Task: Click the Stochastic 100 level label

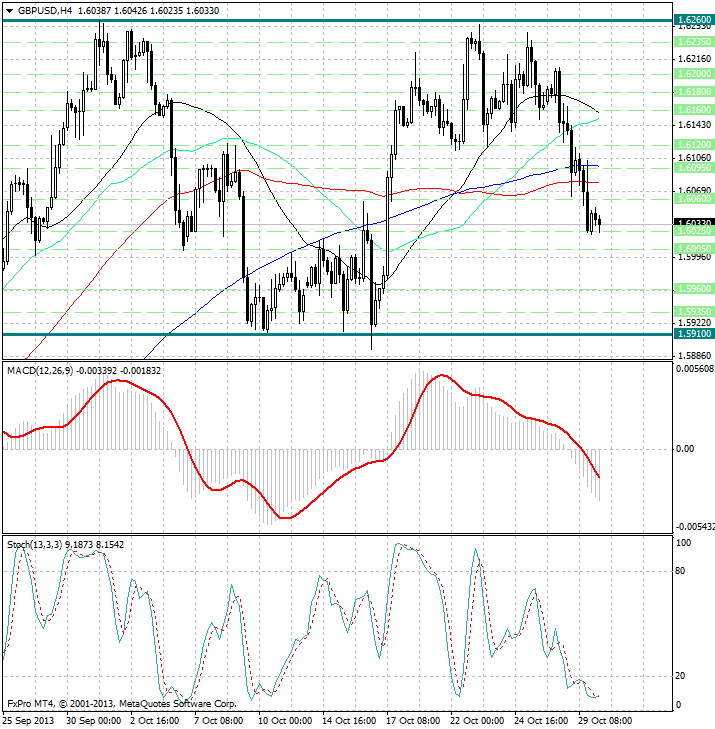Action: click(x=683, y=543)
